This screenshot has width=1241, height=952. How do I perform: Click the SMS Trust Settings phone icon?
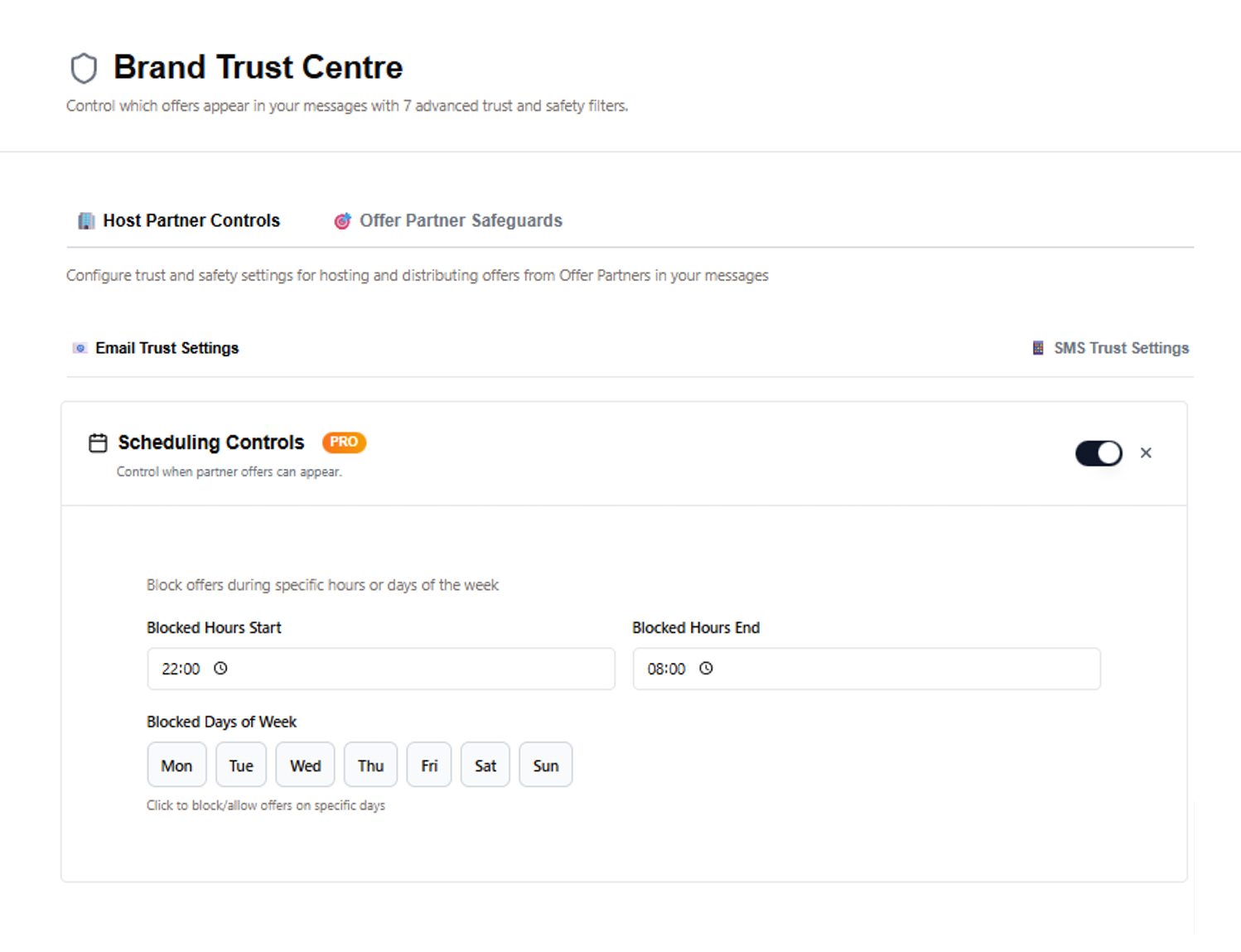click(x=1038, y=348)
